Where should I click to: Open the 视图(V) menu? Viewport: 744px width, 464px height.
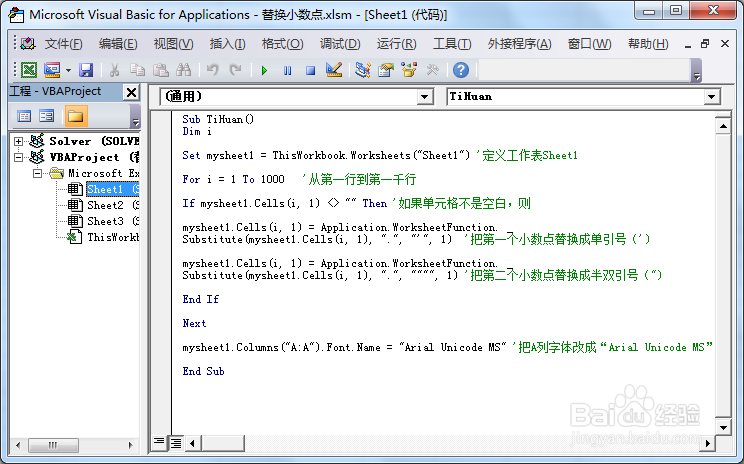tap(173, 44)
